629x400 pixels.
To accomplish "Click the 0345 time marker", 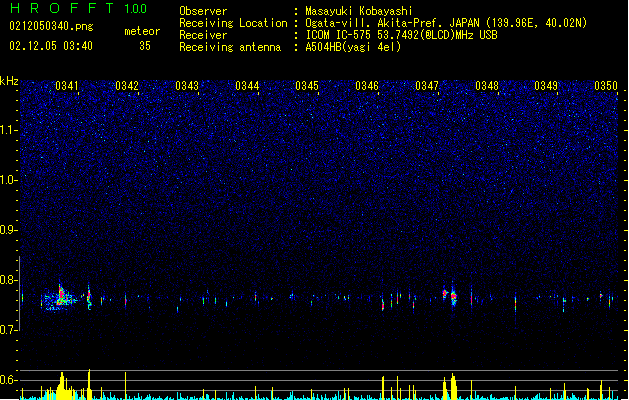I will click(x=307, y=86).
